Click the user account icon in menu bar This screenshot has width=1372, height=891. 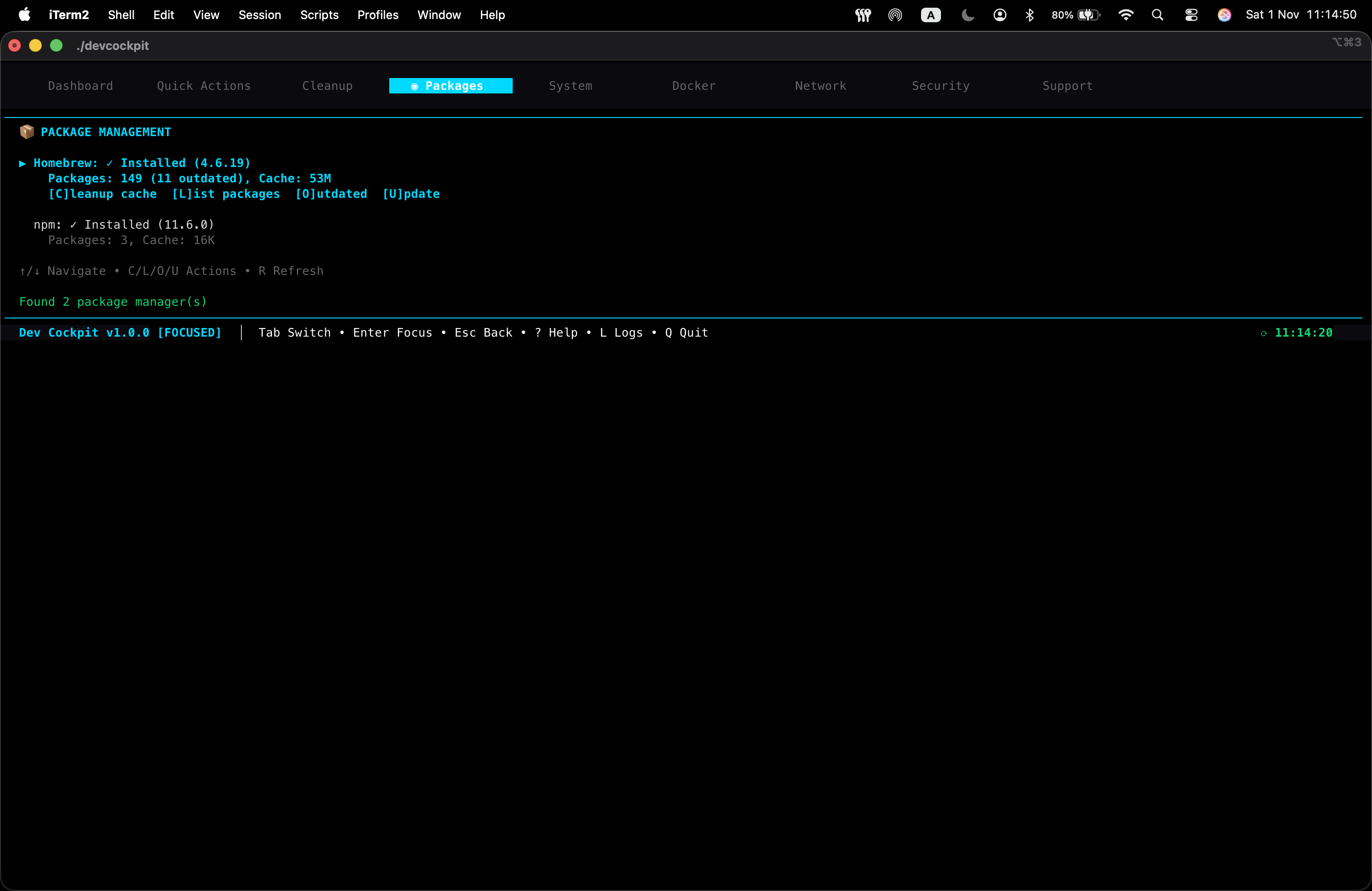point(1000,15)
